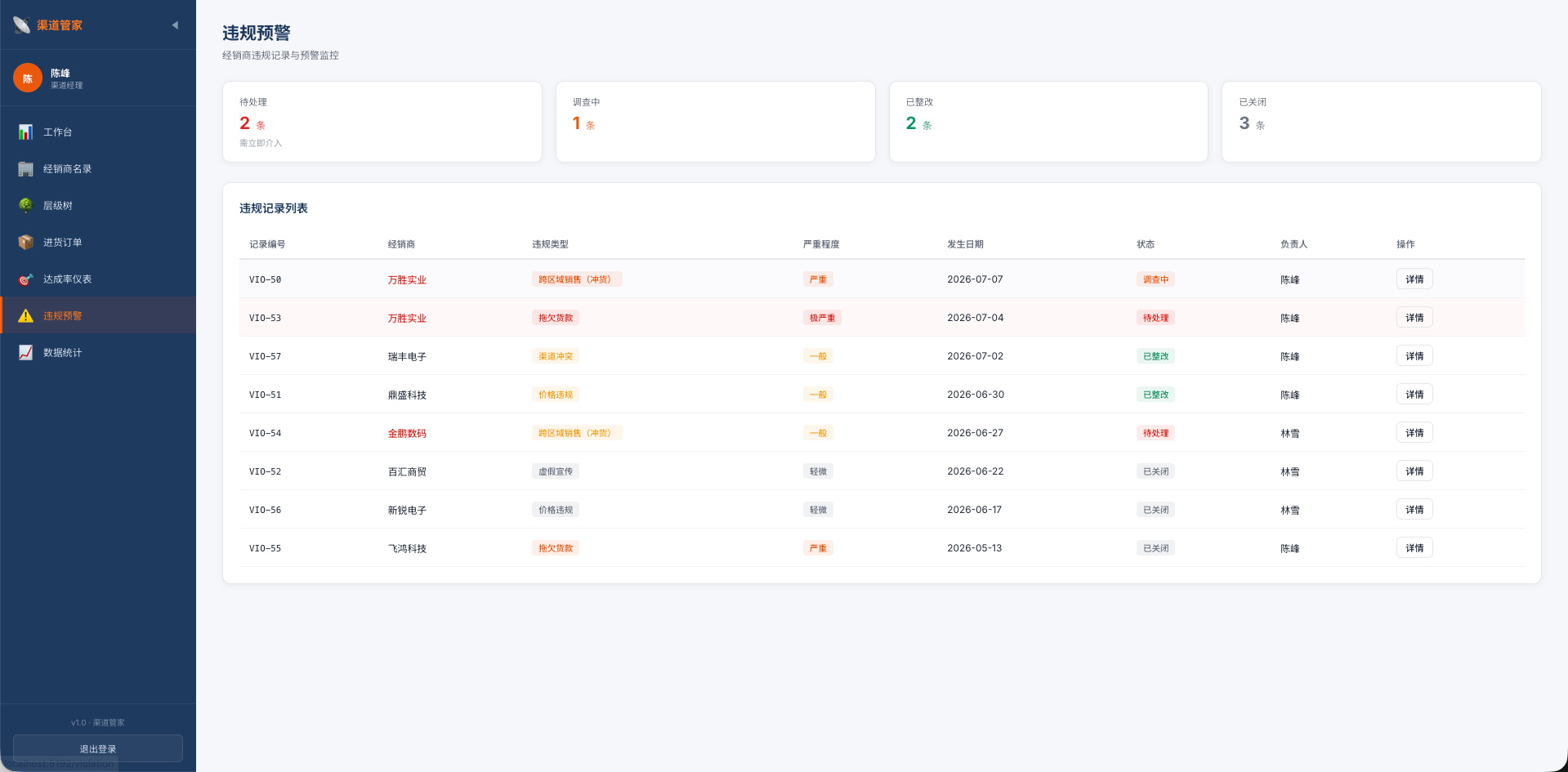The width and height of the screenshot is (1568, 772).
Task: Collapse the sidebar with the arrow
Action: [175, 25]
